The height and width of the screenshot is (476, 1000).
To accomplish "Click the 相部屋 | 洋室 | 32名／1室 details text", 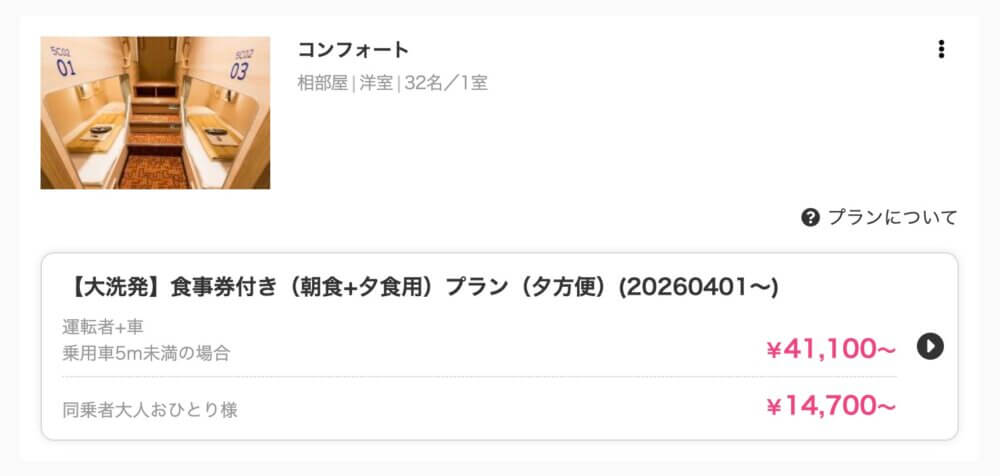I will tap(393, 84).
